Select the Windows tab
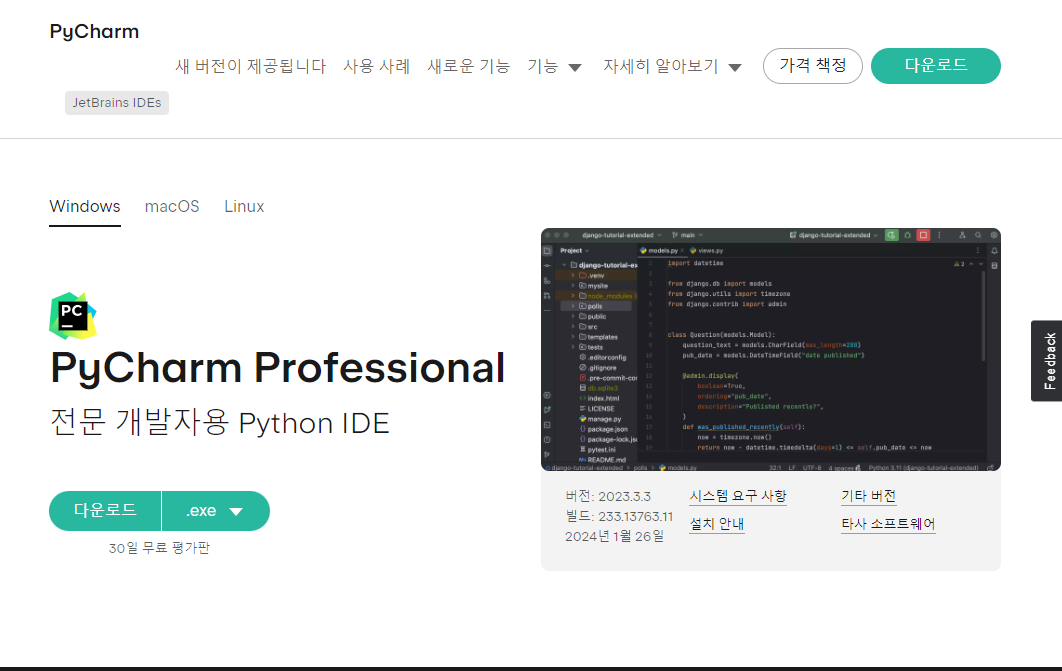 85,207
